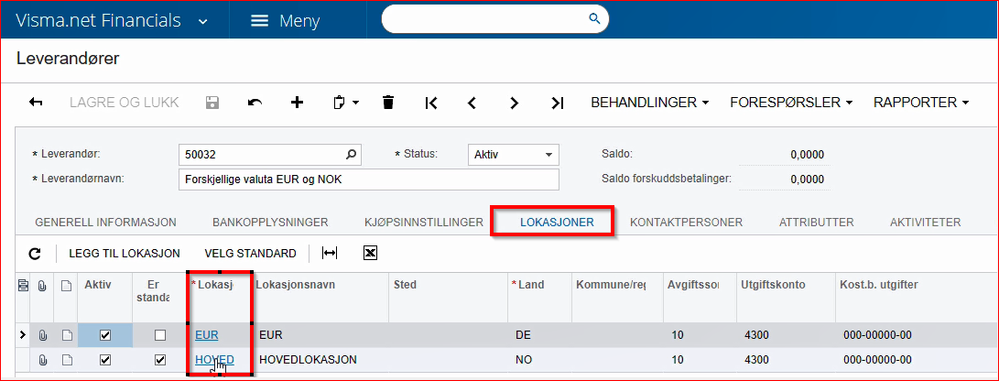Open the EUR location link
Screen dimensions: 999x381
pyautogui.click(x=206, y=334)
